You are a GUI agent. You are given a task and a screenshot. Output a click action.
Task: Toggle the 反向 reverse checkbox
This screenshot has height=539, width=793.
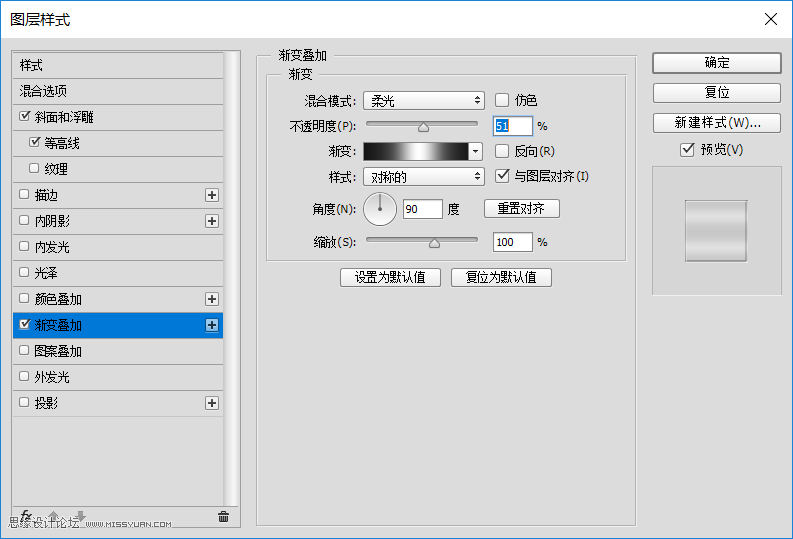(502, 151)
